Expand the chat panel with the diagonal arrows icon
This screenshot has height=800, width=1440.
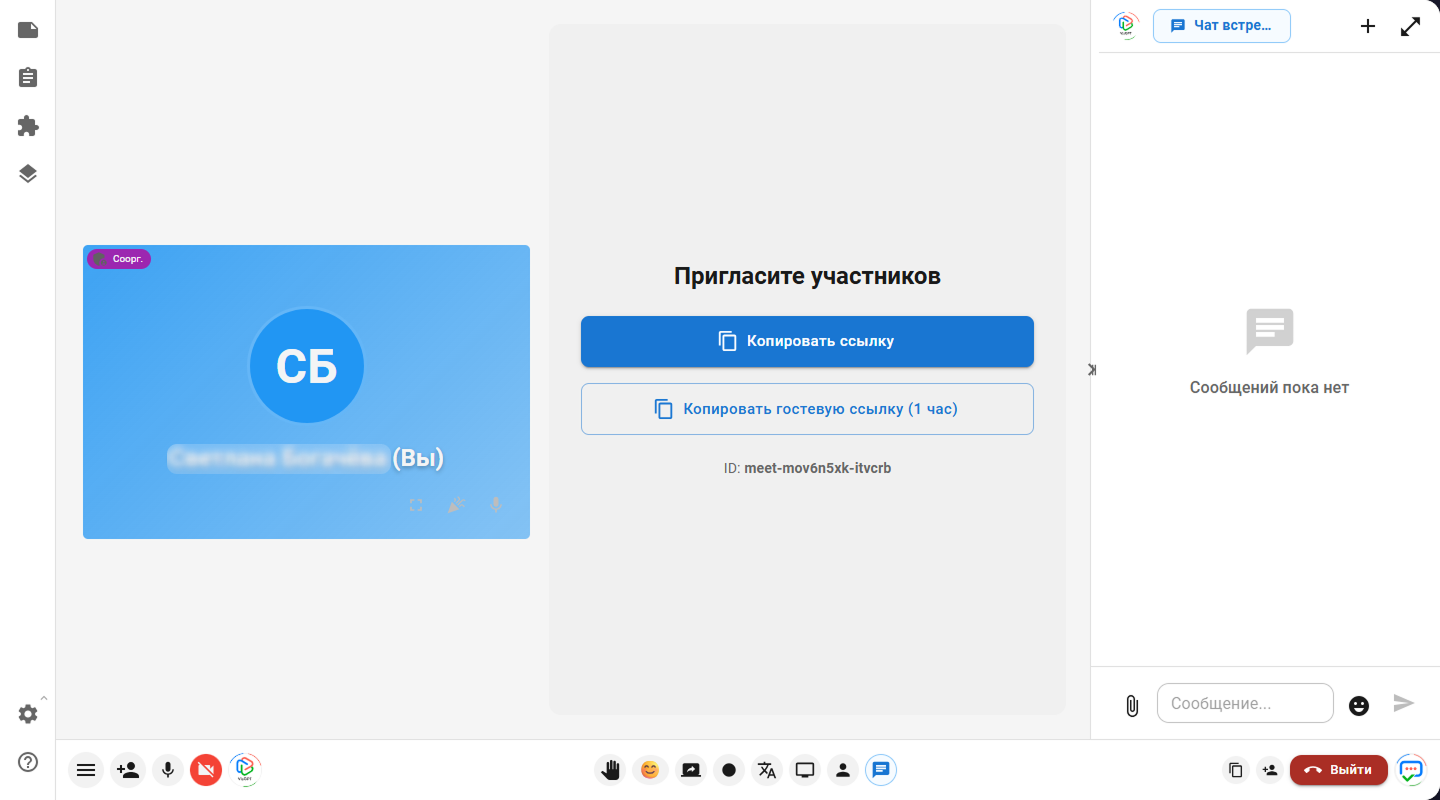click(x=1411, y=26)
